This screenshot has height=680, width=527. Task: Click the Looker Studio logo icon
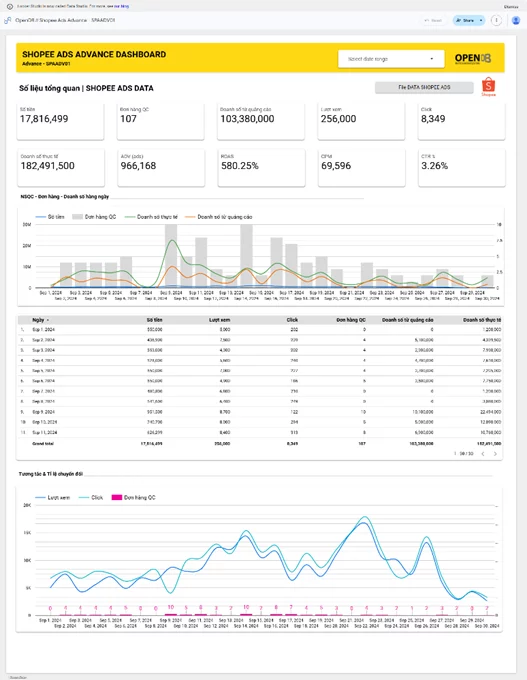[7, 20]
